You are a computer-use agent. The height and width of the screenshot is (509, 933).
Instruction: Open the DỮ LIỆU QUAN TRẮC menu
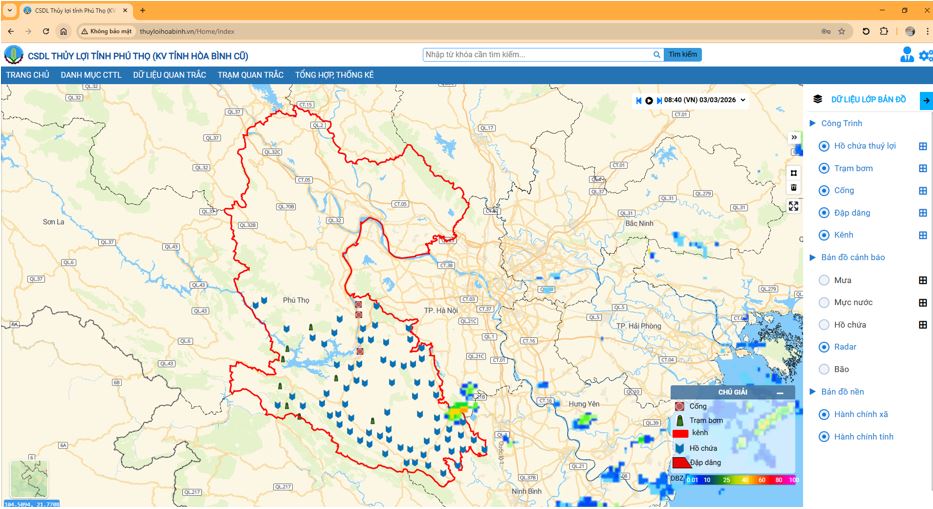click(x=170, y=75)
